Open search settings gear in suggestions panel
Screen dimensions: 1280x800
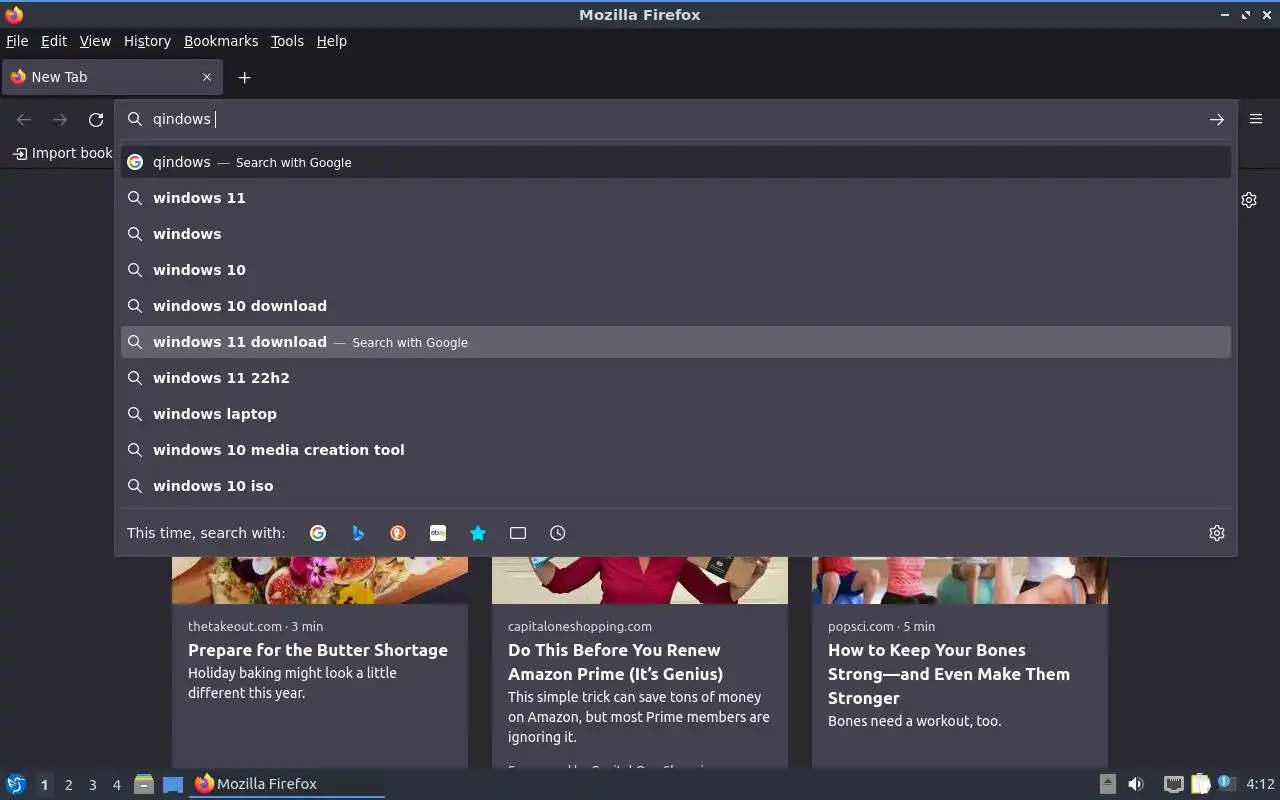tap(1217, 533)
